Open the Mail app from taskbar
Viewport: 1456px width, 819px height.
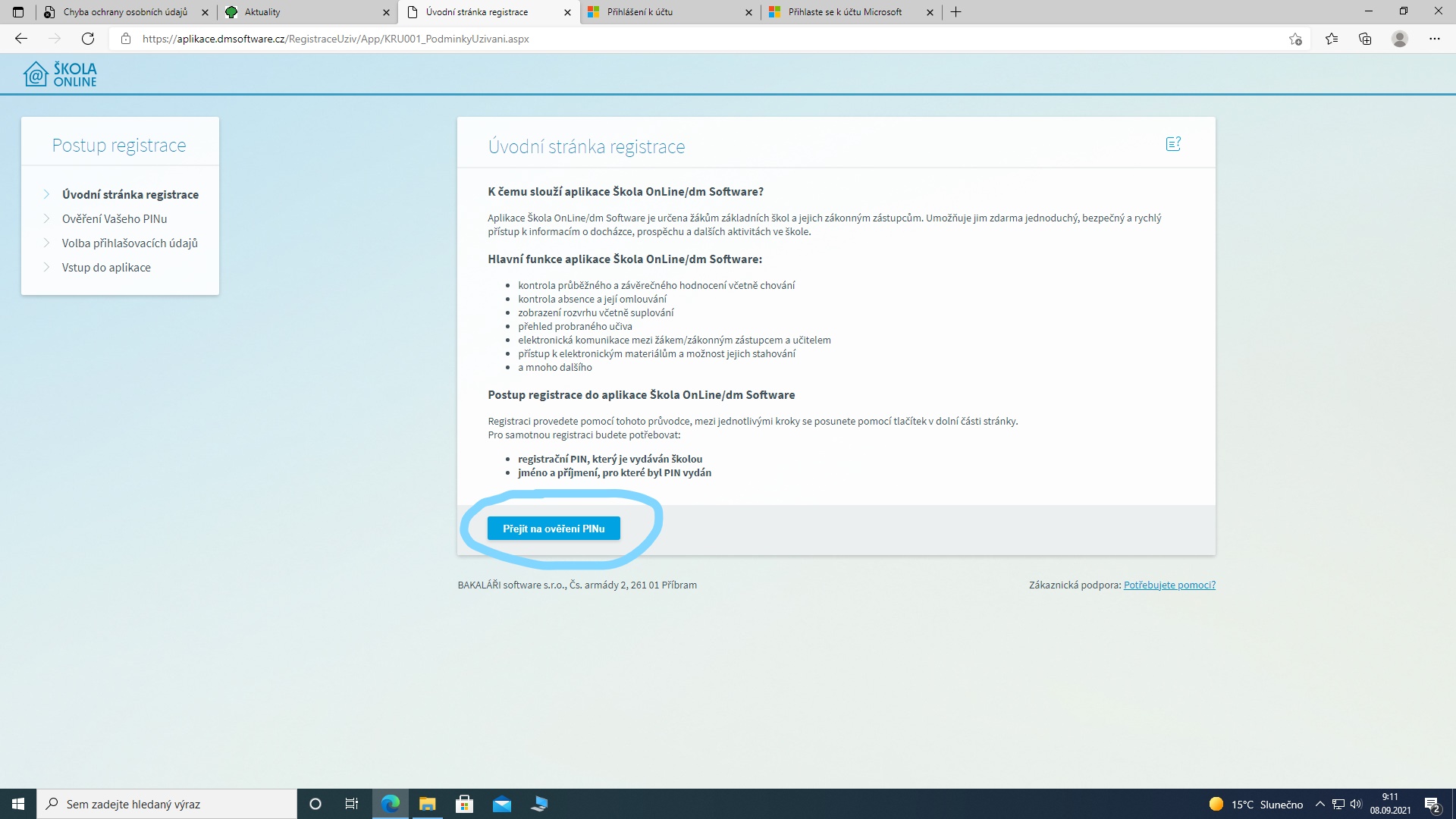501,804
